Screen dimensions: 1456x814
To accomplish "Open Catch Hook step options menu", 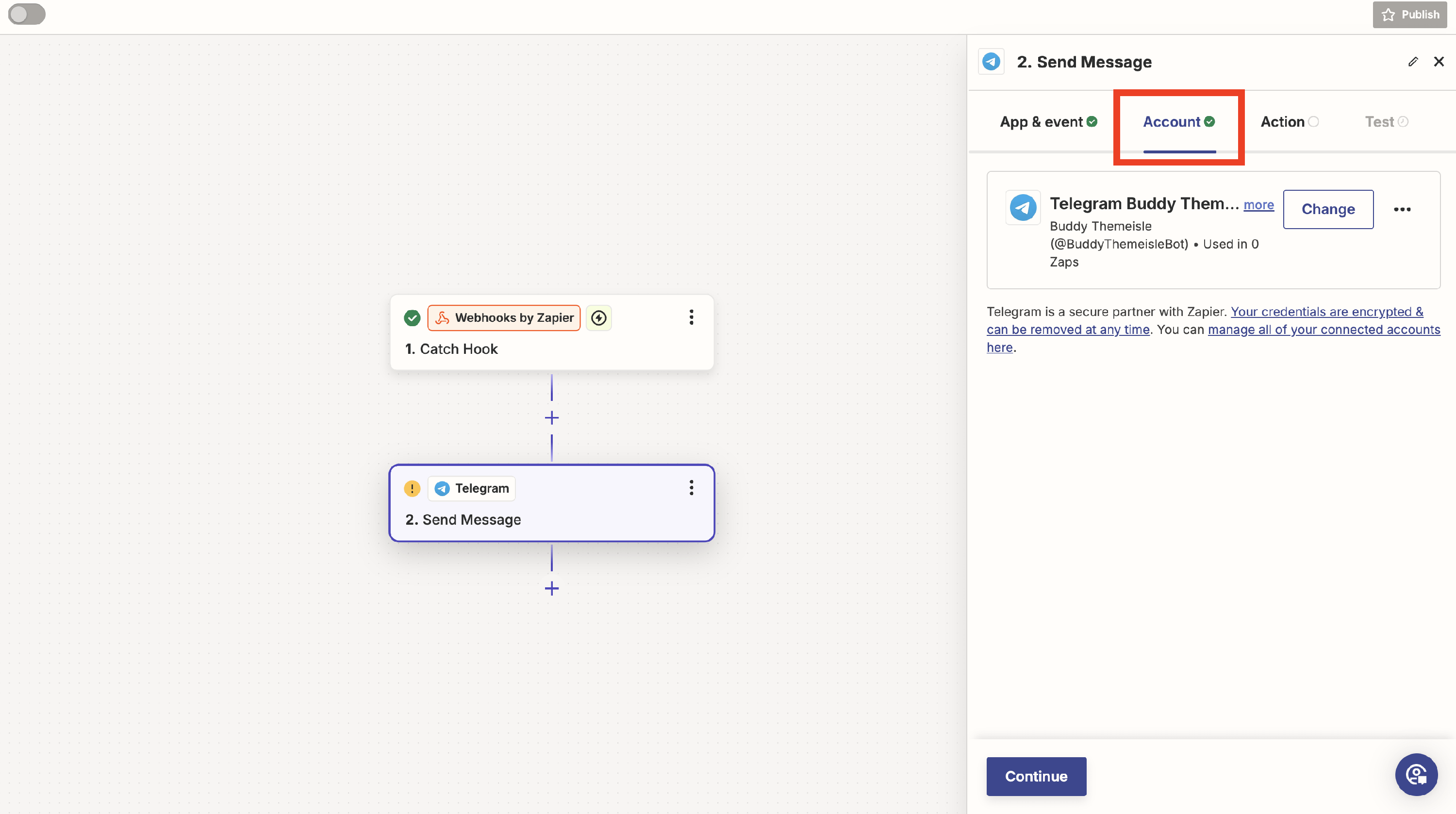I will coord(691,317).
